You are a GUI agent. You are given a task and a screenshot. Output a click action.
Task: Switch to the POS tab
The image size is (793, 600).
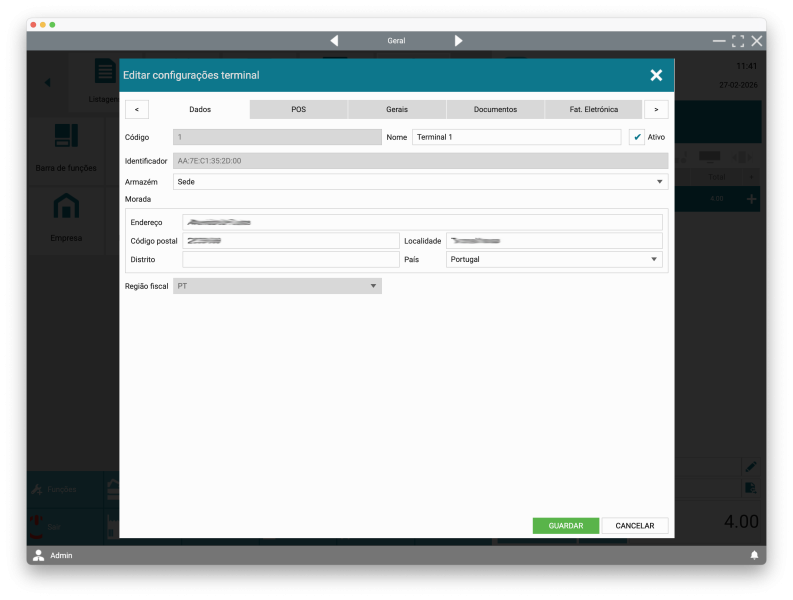(298, 109)
